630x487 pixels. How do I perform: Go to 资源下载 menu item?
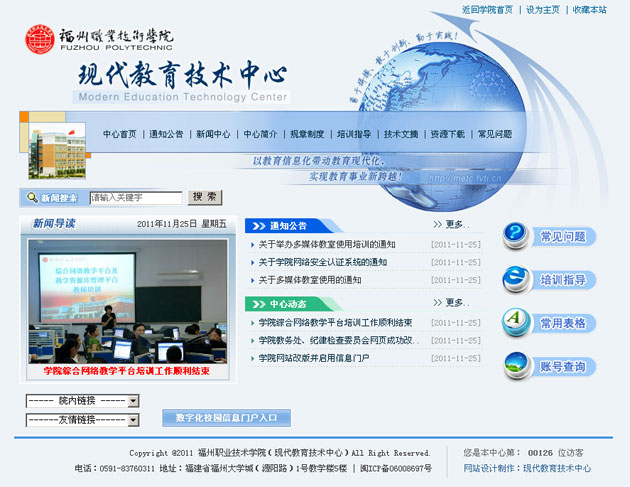[x=447, y=134]
